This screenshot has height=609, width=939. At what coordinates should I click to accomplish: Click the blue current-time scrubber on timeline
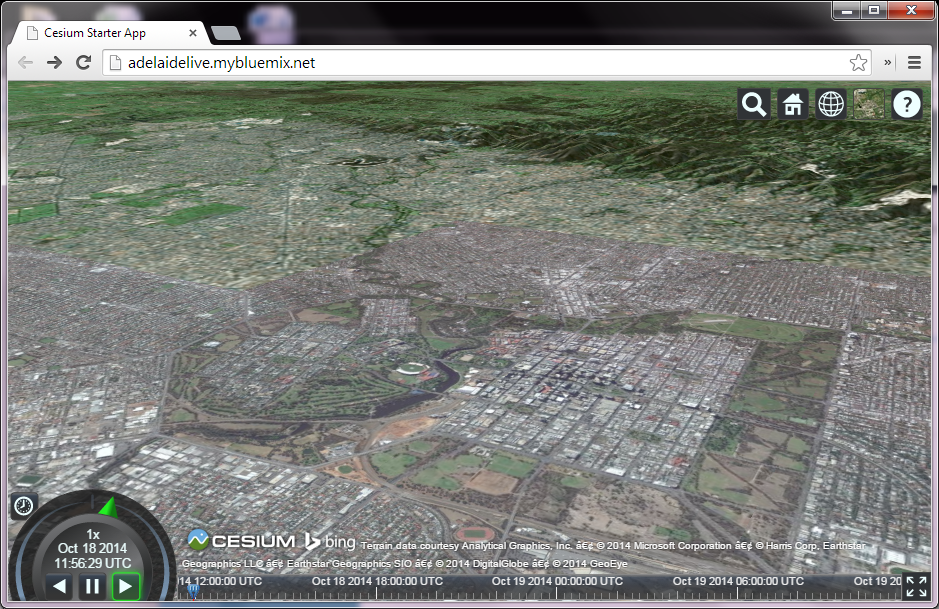[193, 590]
